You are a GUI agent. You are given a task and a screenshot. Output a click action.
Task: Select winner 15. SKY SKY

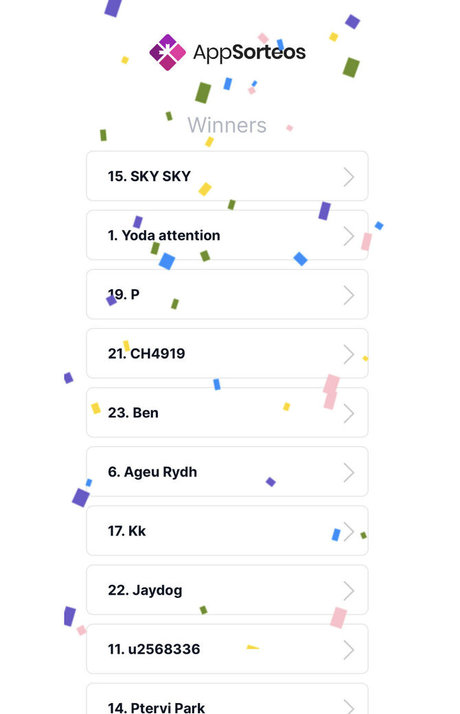pos(227,176)
